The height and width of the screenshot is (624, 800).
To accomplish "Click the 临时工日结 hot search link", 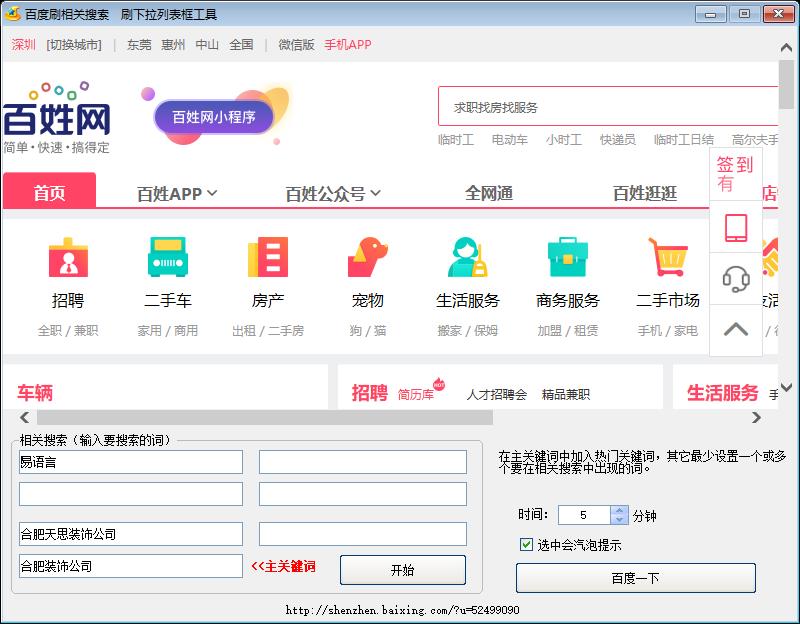I will [684, 139].
